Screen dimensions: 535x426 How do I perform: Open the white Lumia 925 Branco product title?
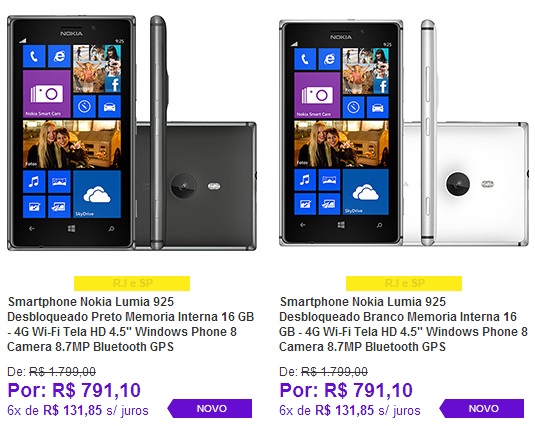403,324
